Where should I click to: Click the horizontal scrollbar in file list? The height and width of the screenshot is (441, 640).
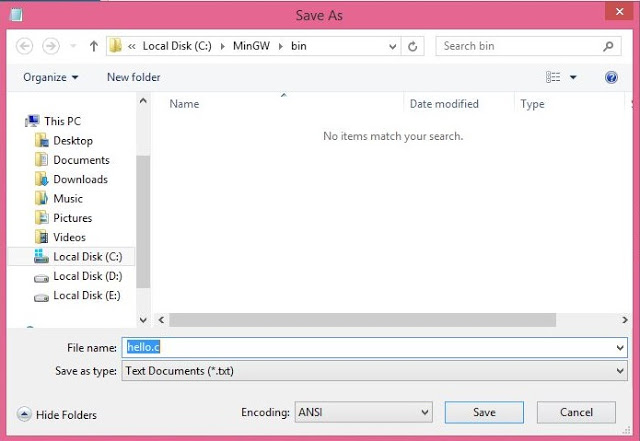(362, 320)
